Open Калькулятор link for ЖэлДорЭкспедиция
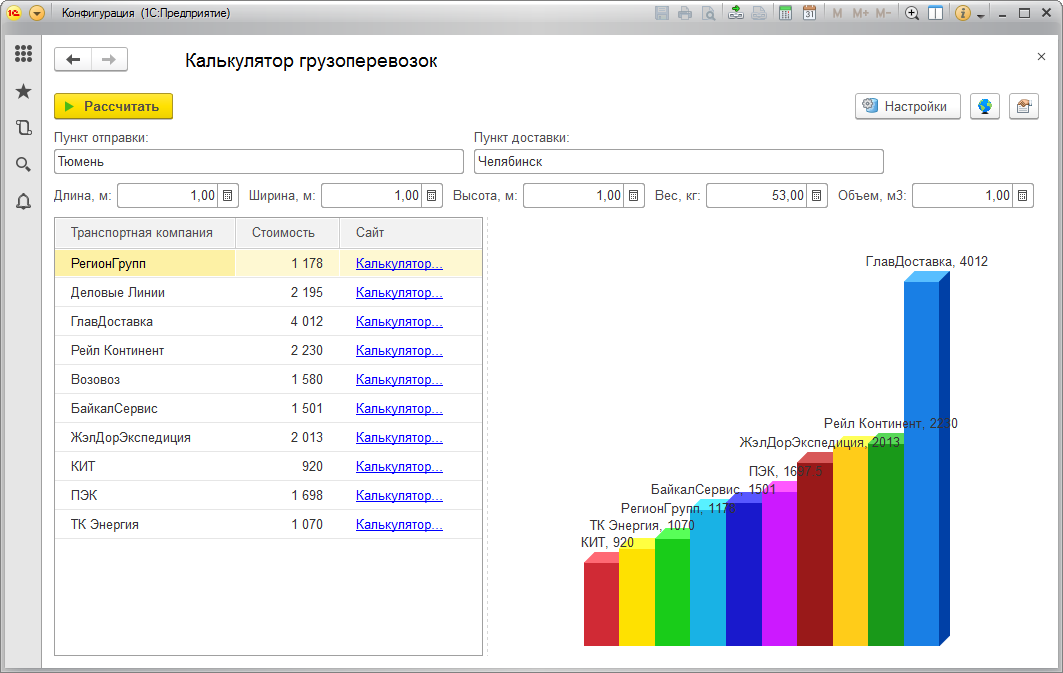The image size is (1063, 673). coord(399,438)
